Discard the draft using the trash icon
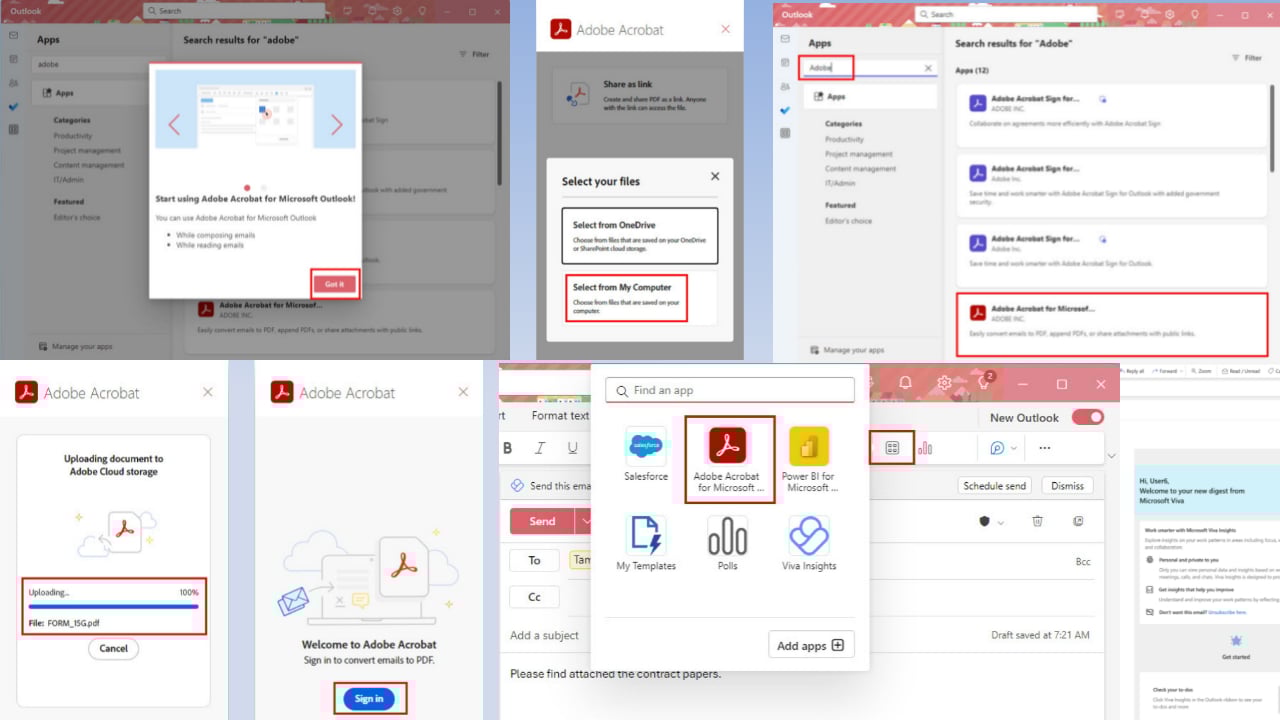The width and height of the screenshot is (1280, 720). tap(1038, 521)
